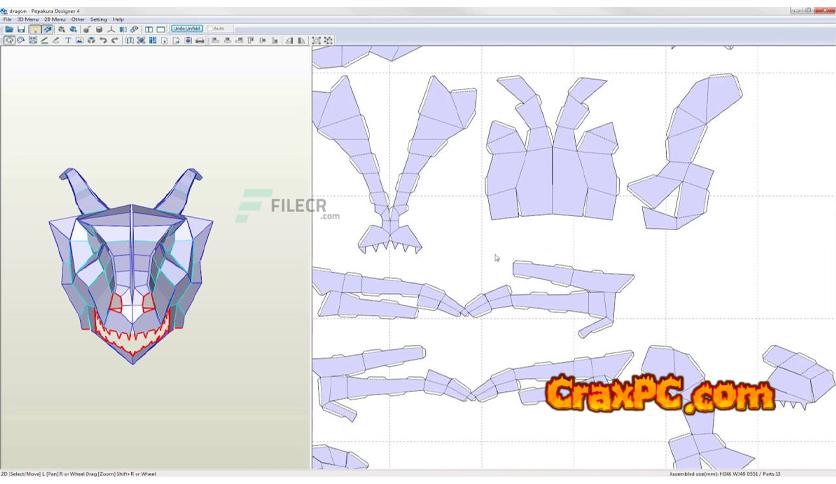
Task: Click the dragon head 3D model
Action: [131, 267]
